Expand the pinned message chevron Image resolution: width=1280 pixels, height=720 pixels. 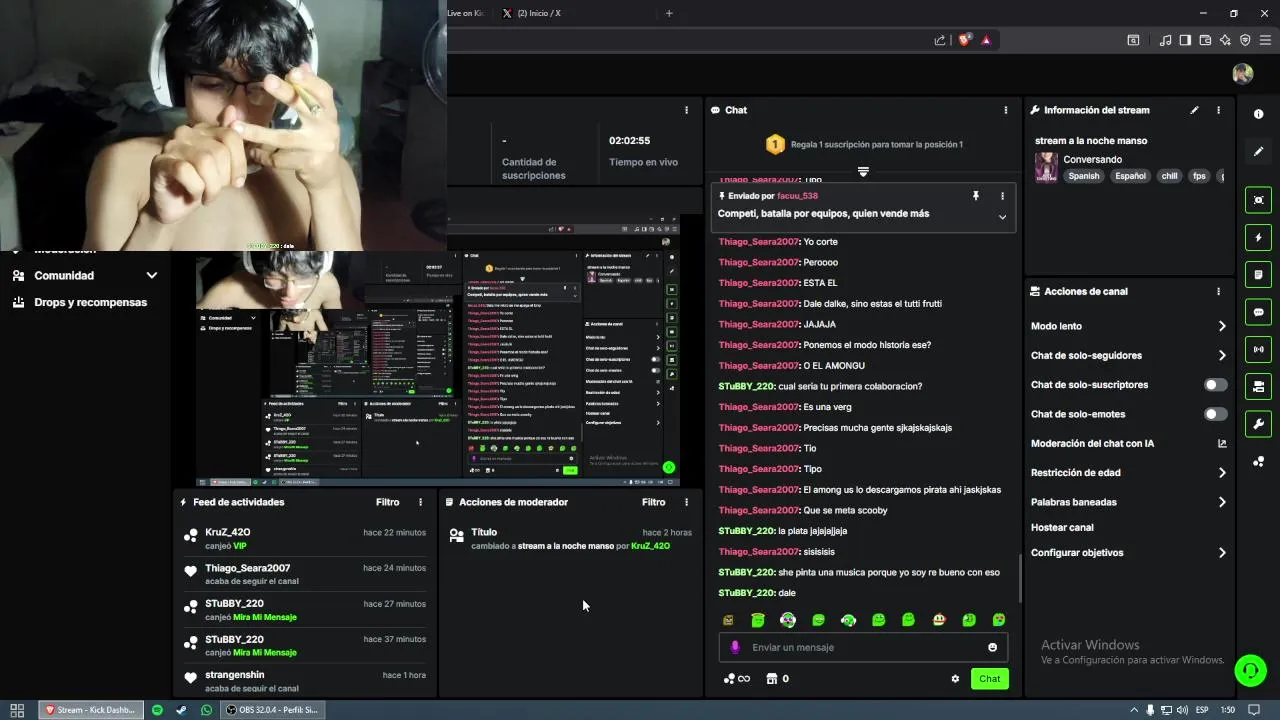[1002, 217]
